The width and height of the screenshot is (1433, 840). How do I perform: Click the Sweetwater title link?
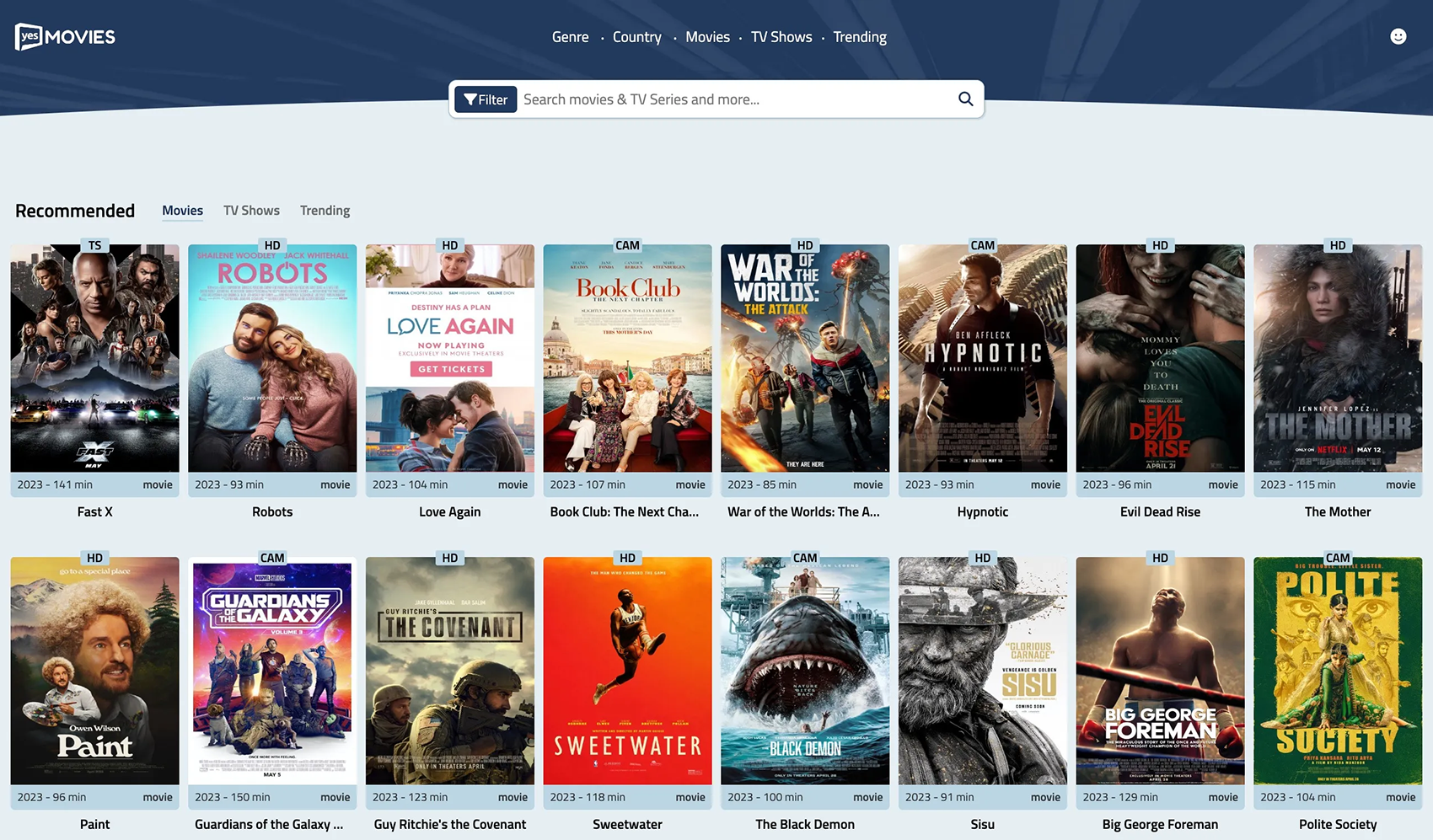pyautogui.click(x=627, y=824)
